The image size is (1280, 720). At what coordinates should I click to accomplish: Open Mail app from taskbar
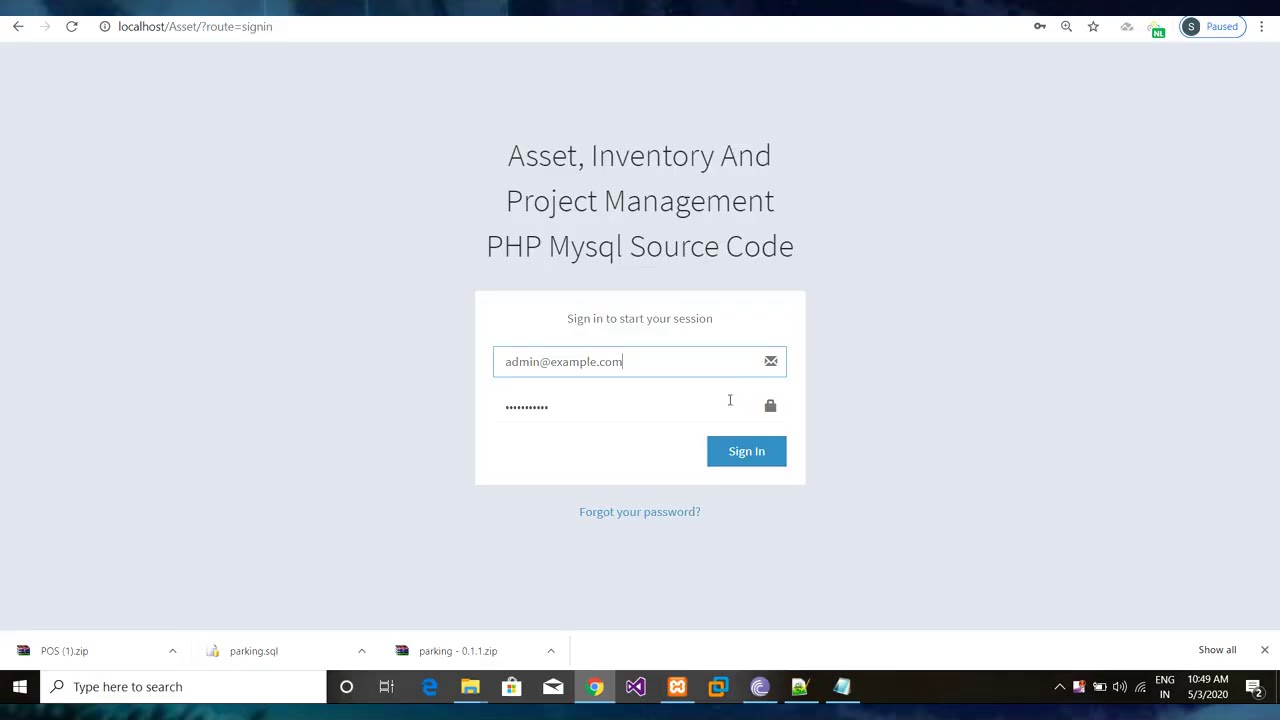tap(553, 687)
